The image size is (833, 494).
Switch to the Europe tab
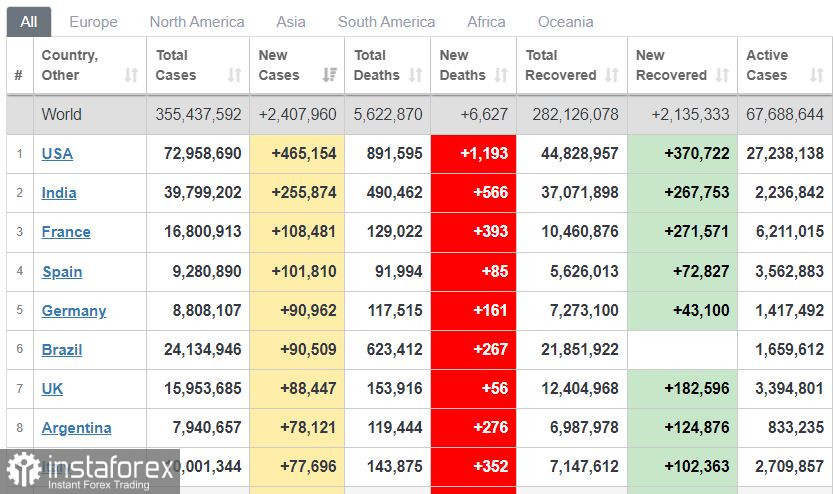pos(93,21)
